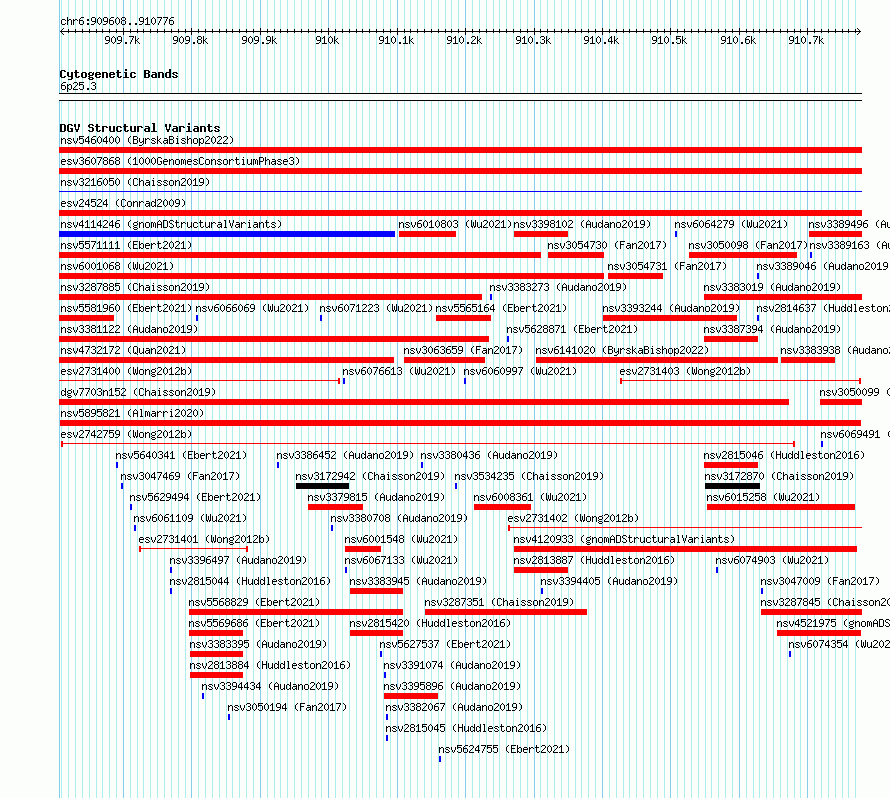Open nsv3395896 (Audano2019) label
The image size is (890, 798).
click(452, 686)
